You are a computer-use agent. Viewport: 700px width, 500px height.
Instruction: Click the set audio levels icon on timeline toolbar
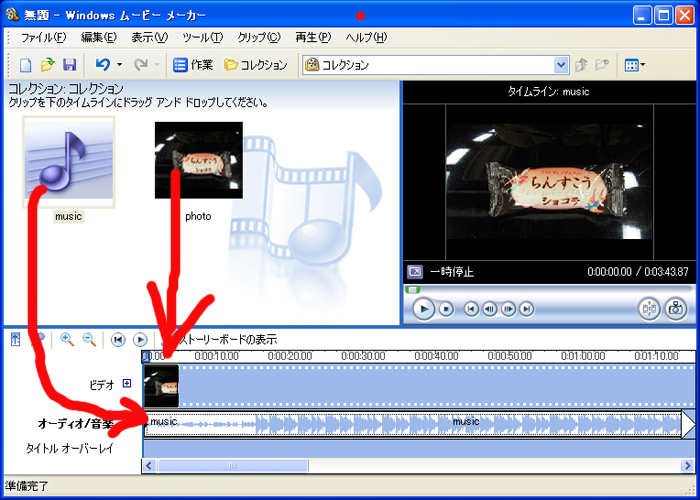(16, 340)
